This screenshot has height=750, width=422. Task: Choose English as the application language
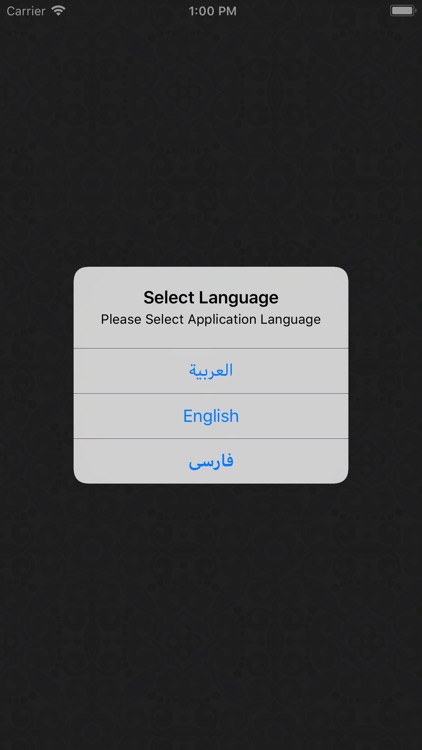[x=211, y=416]
